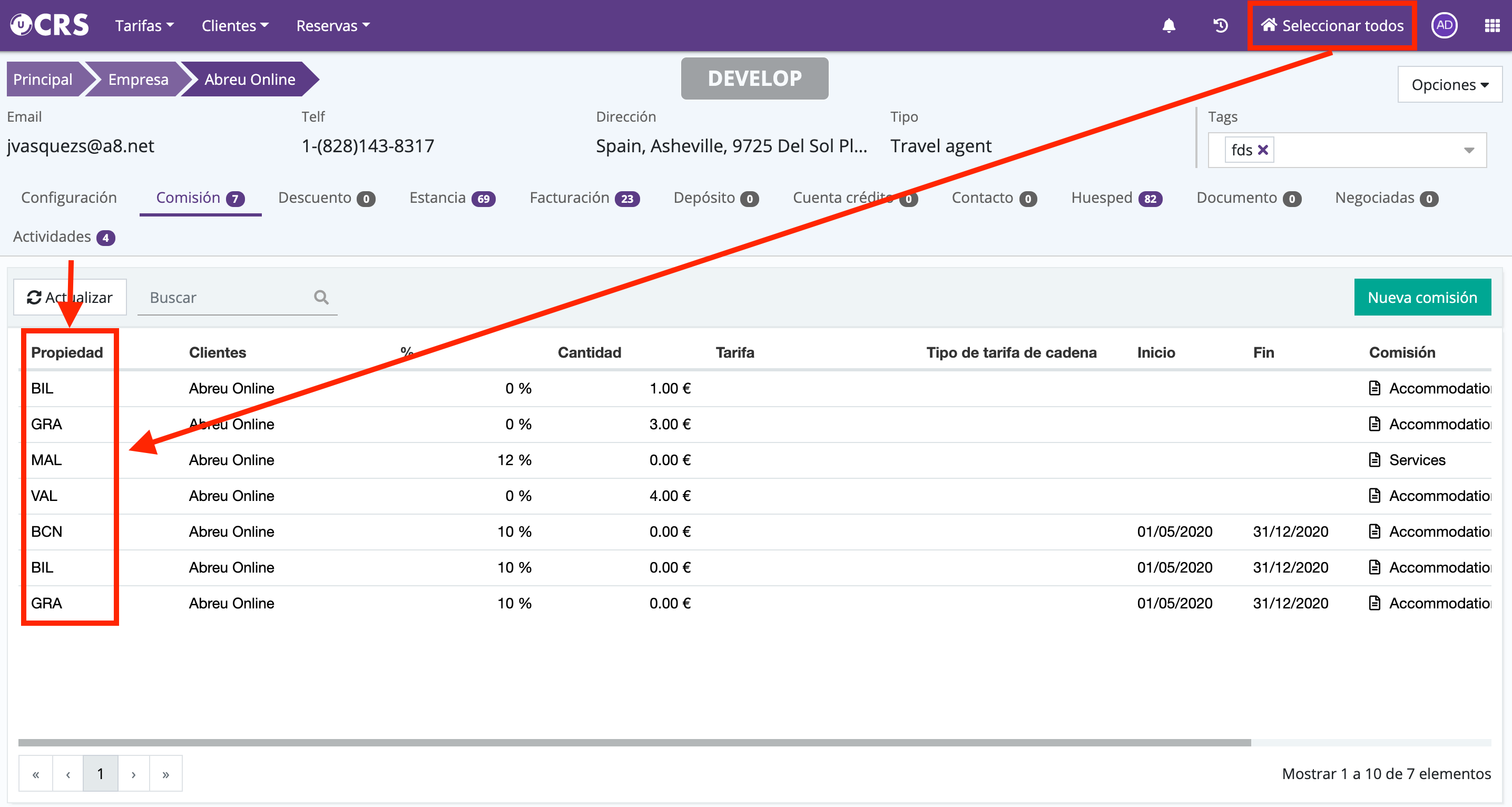Screen dimensions: 1512x807
Task: Open the Clientes menu
Action: tap(235, 25)
